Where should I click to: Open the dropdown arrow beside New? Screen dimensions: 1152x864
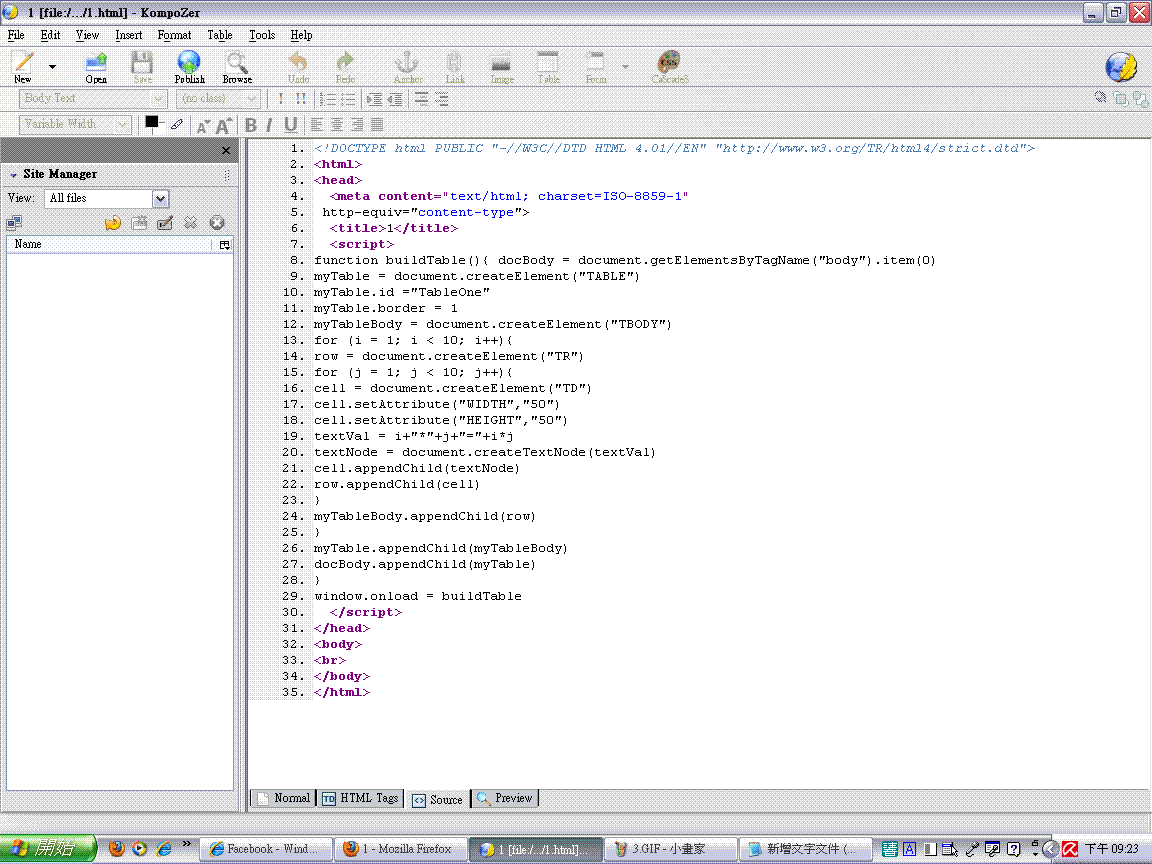click(x=52, y=67)
